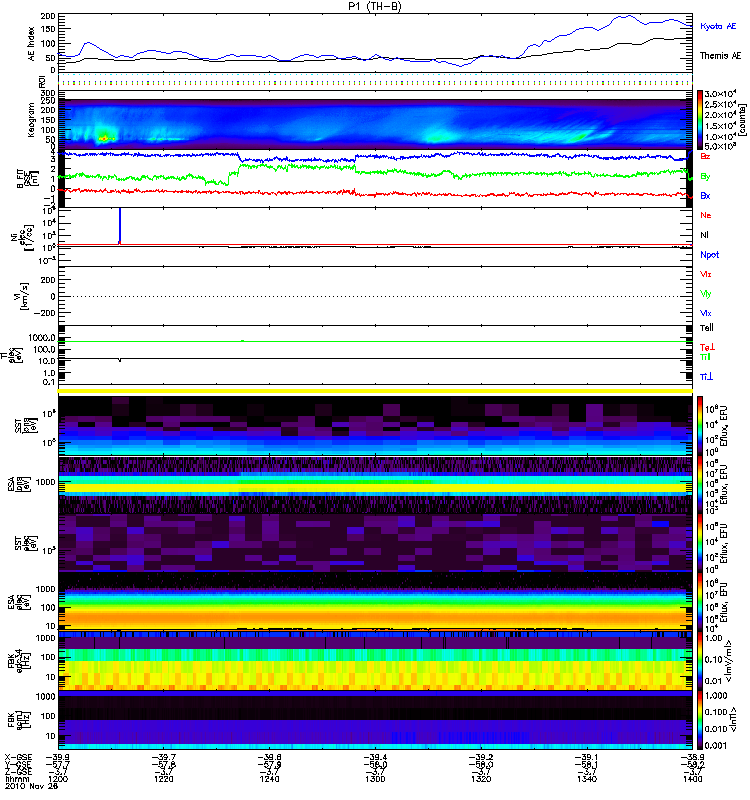The width and height of the screenshot is (750, 800).
Task: Click the FBK magnetic nT color bar
Action: (700, 720)
